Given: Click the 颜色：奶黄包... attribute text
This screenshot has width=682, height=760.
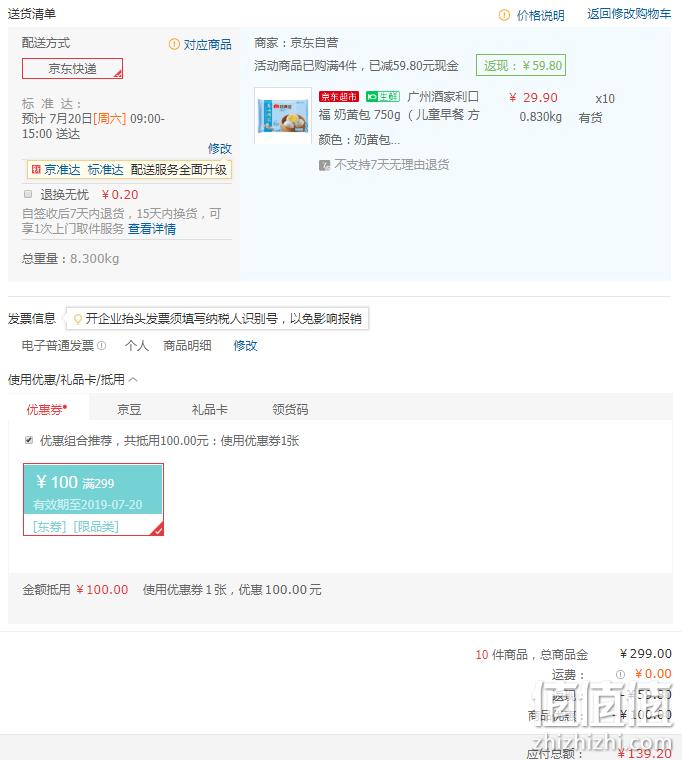Looking at the screenshot, I should 359,140.
